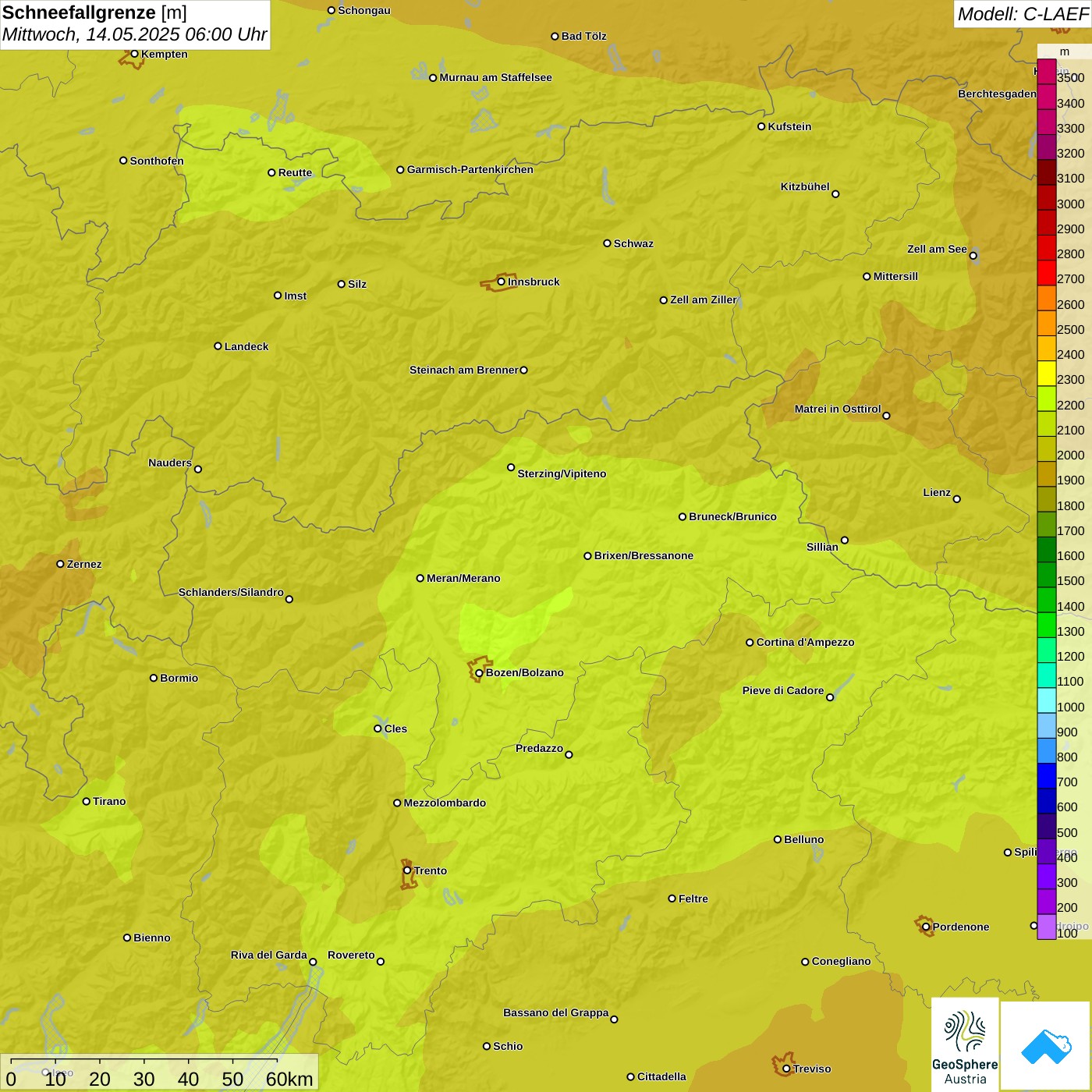Select the Cortina d'Ampezzo marker dot
This screenshot has width=1092, height=1092.
pos(750,643)
